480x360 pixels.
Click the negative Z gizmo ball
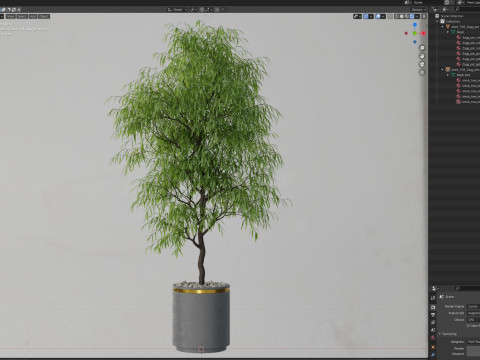coord(415,42)
